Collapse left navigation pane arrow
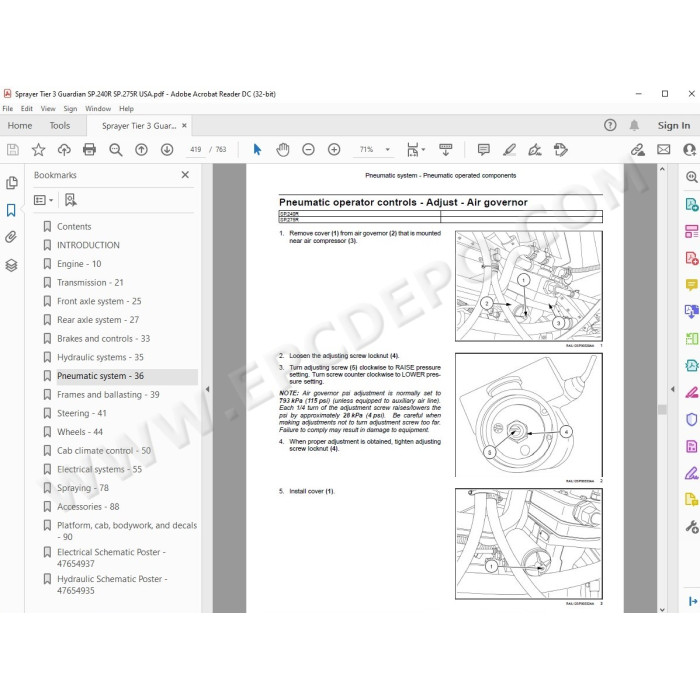This screenshot has width=700, height=700. (x=207, y=389)
